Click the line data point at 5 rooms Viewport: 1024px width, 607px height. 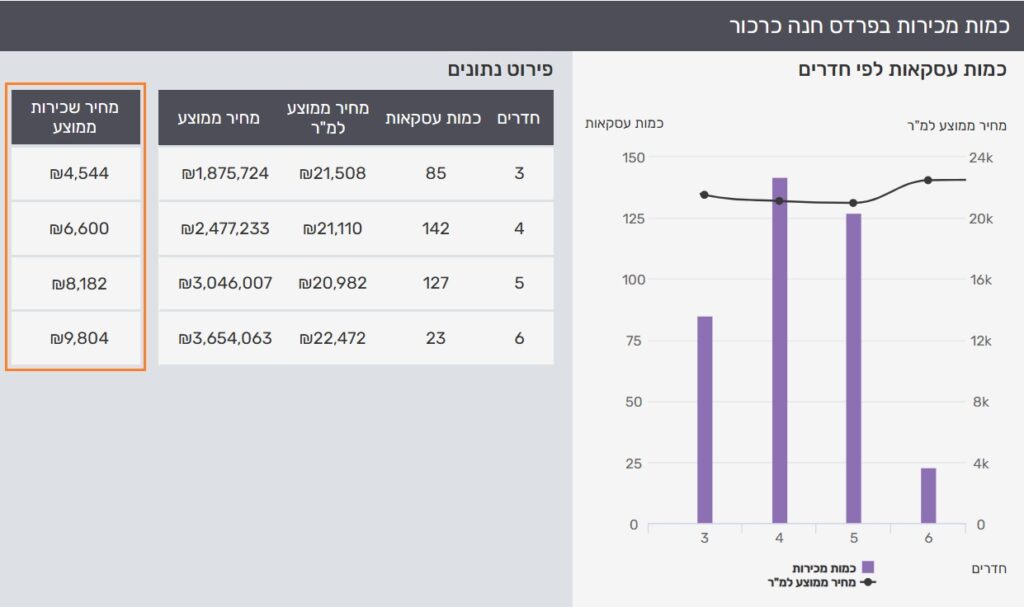pyautogui.click(x=854, y=203)
